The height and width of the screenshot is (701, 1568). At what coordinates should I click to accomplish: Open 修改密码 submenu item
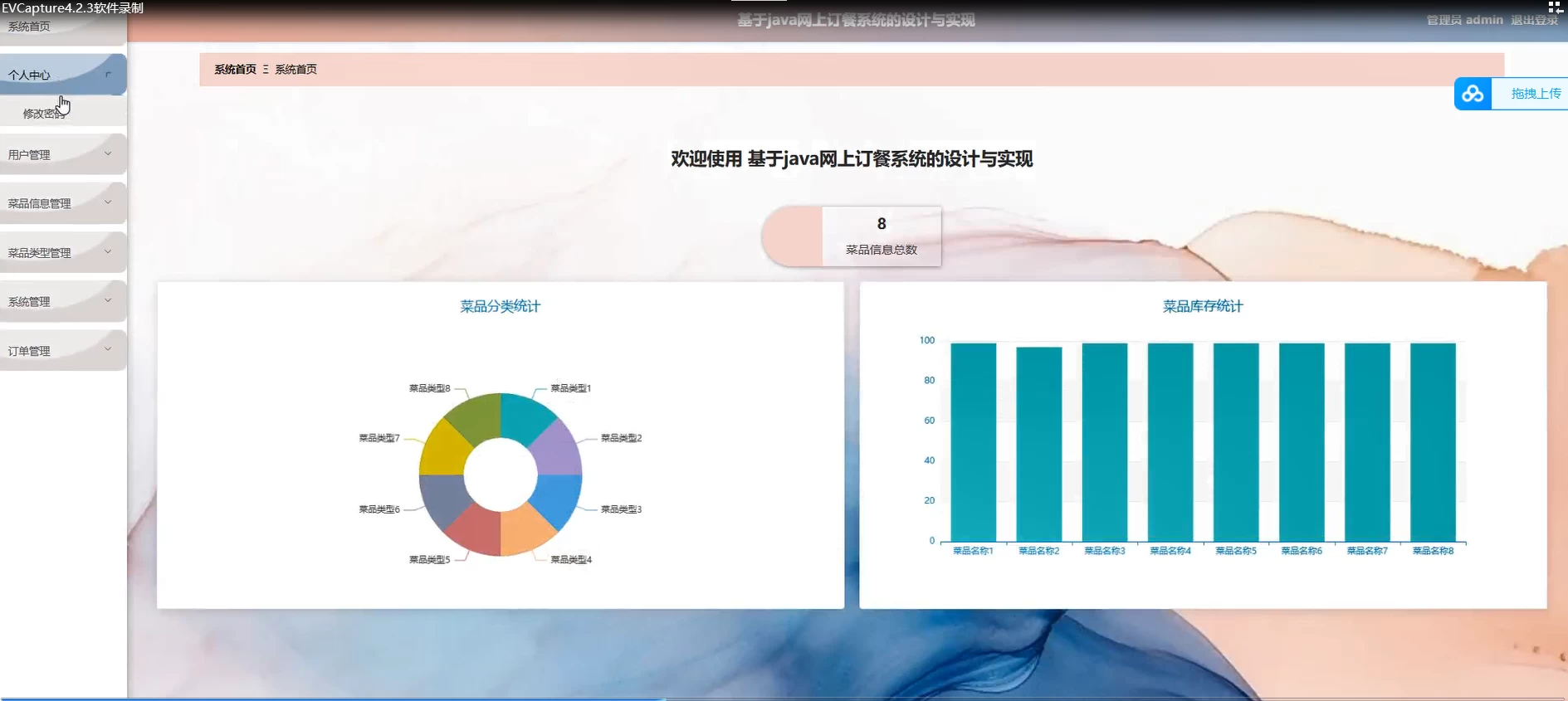43,114
